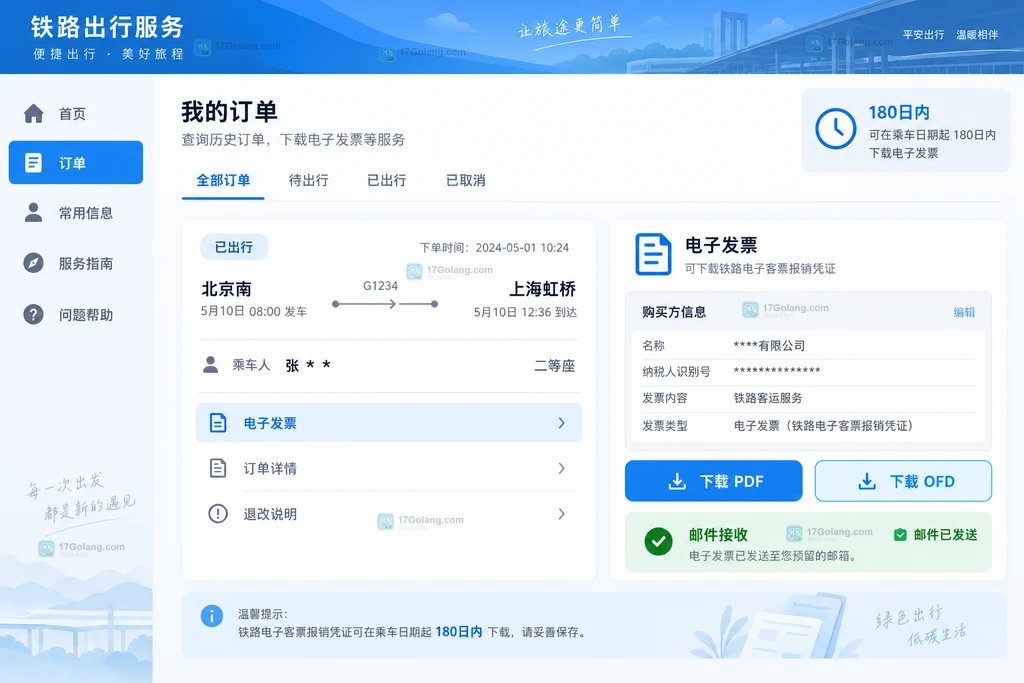Switch to the 已取消 tab
Image resolution: width=1024 pixels, height=683 pixels.
tap(466, 181)
